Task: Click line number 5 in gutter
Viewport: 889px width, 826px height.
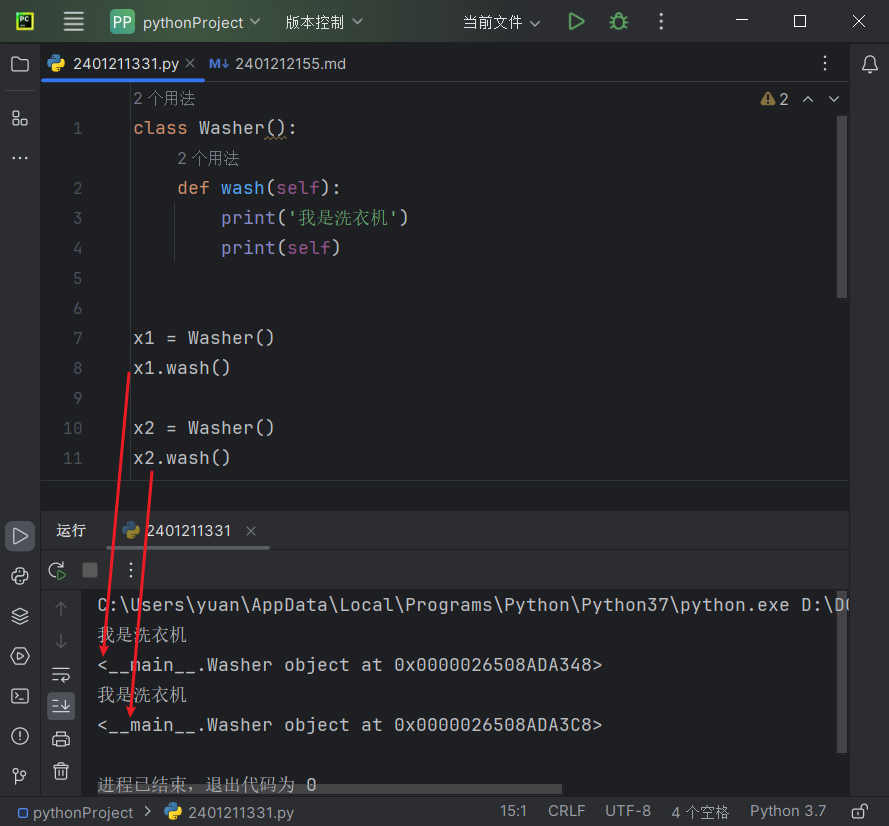Action: [x=78, y=278]
